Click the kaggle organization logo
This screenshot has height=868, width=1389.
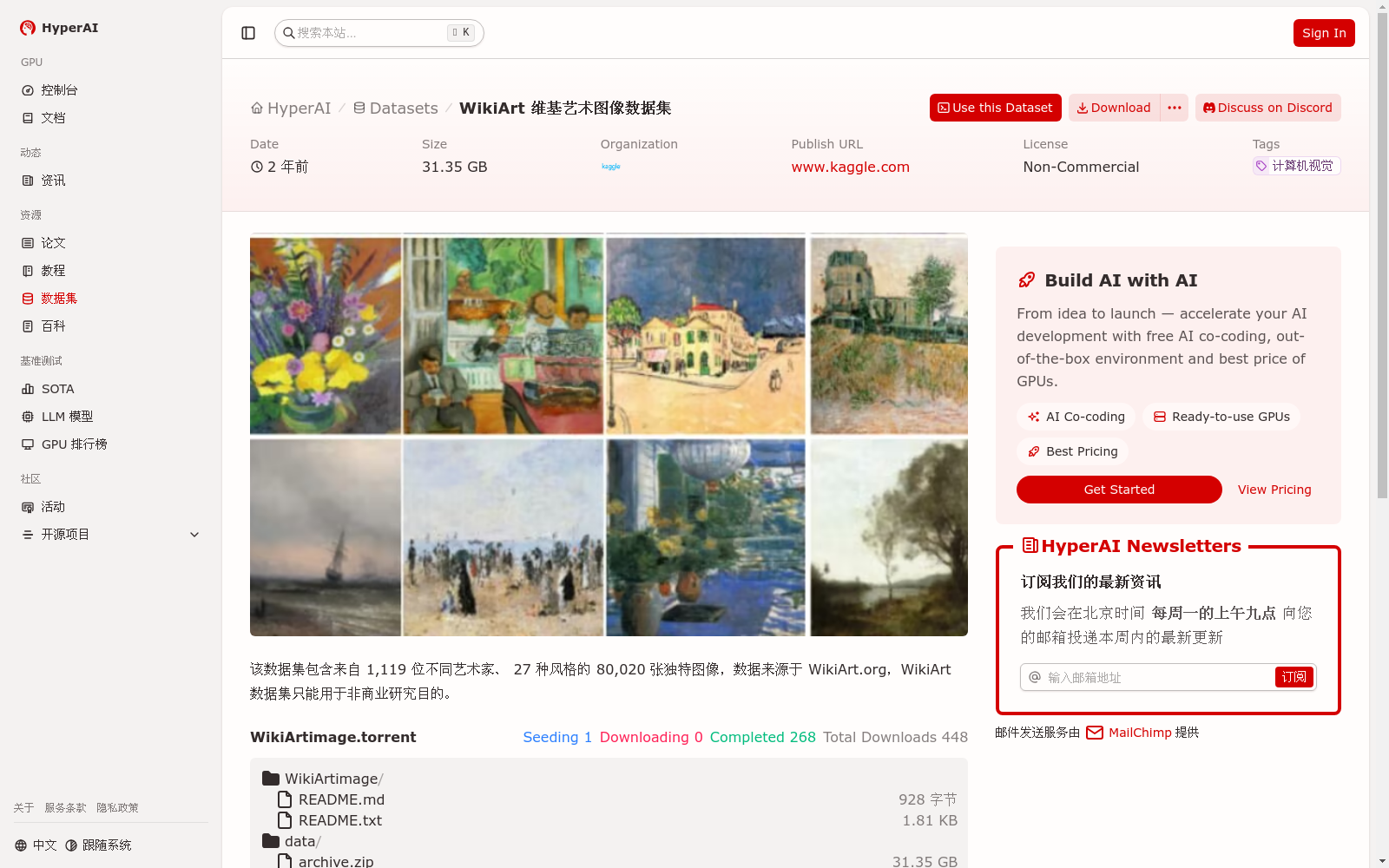point(611,167)
